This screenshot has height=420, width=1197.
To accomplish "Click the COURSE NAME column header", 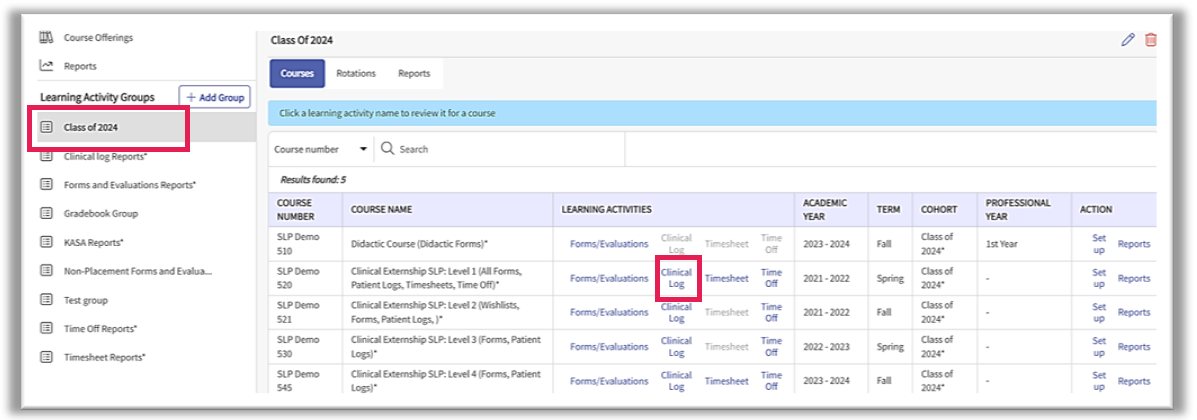I will click(381, 209).
